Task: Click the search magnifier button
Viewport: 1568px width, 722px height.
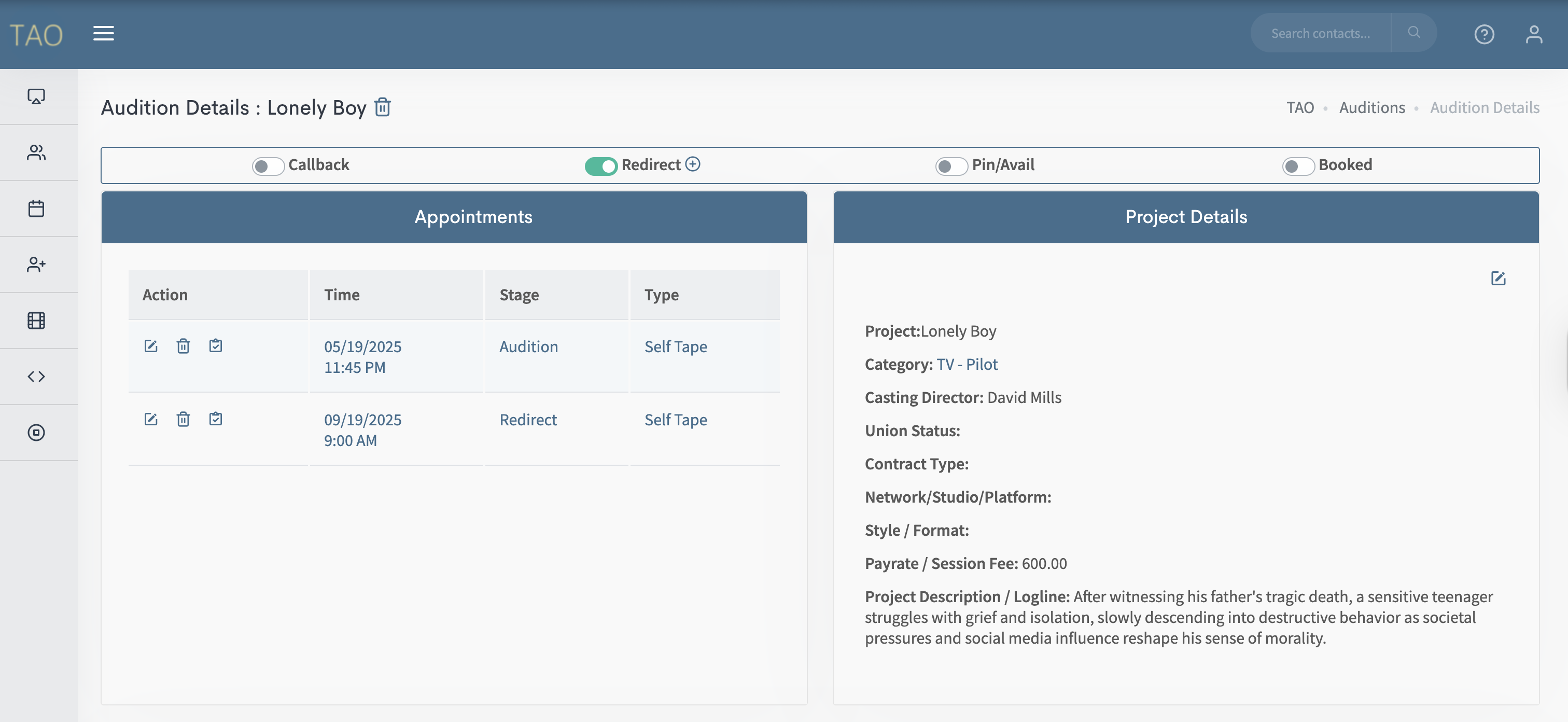Action: click(1413, 32)
